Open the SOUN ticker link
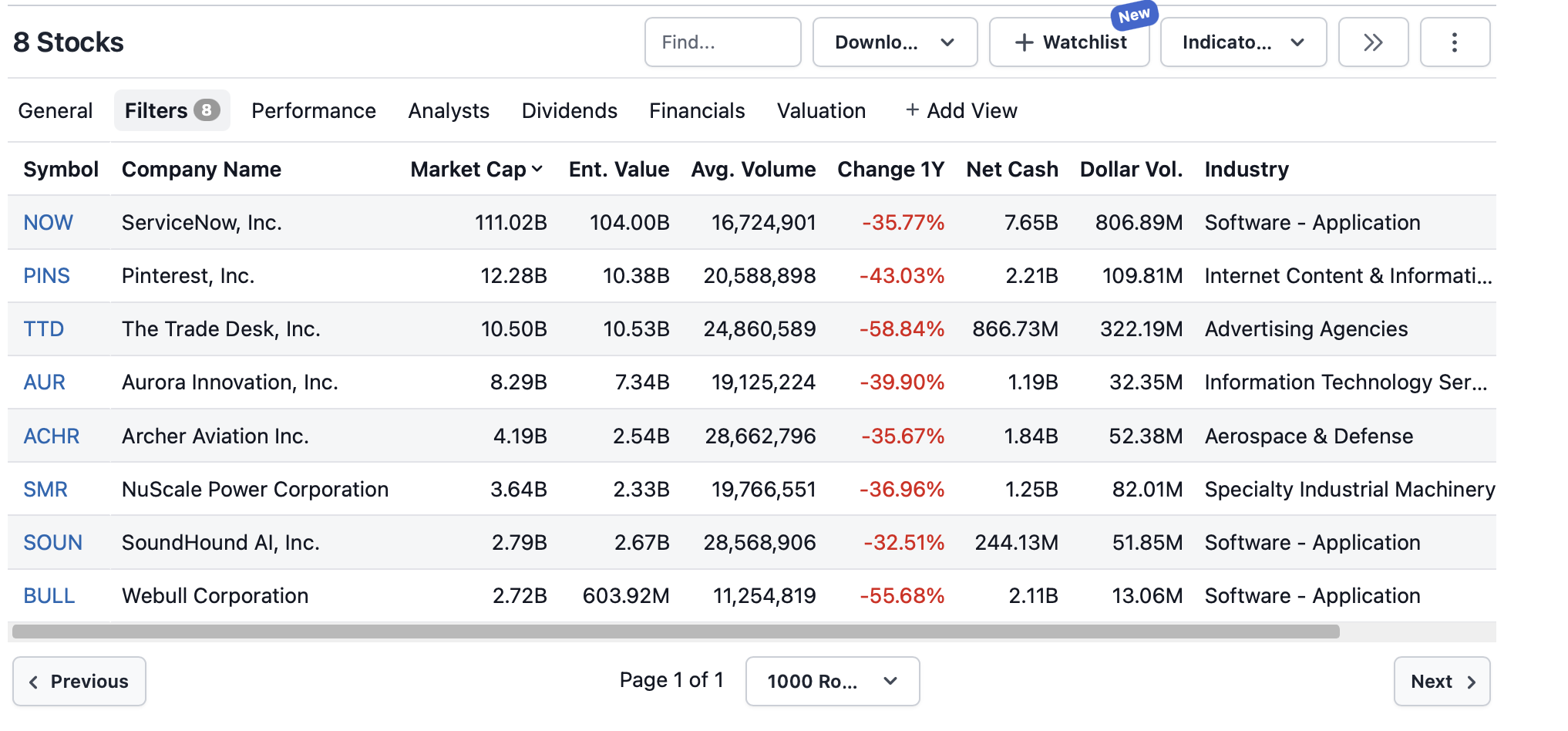This screenshot has height=731, width=1568. 52,542
